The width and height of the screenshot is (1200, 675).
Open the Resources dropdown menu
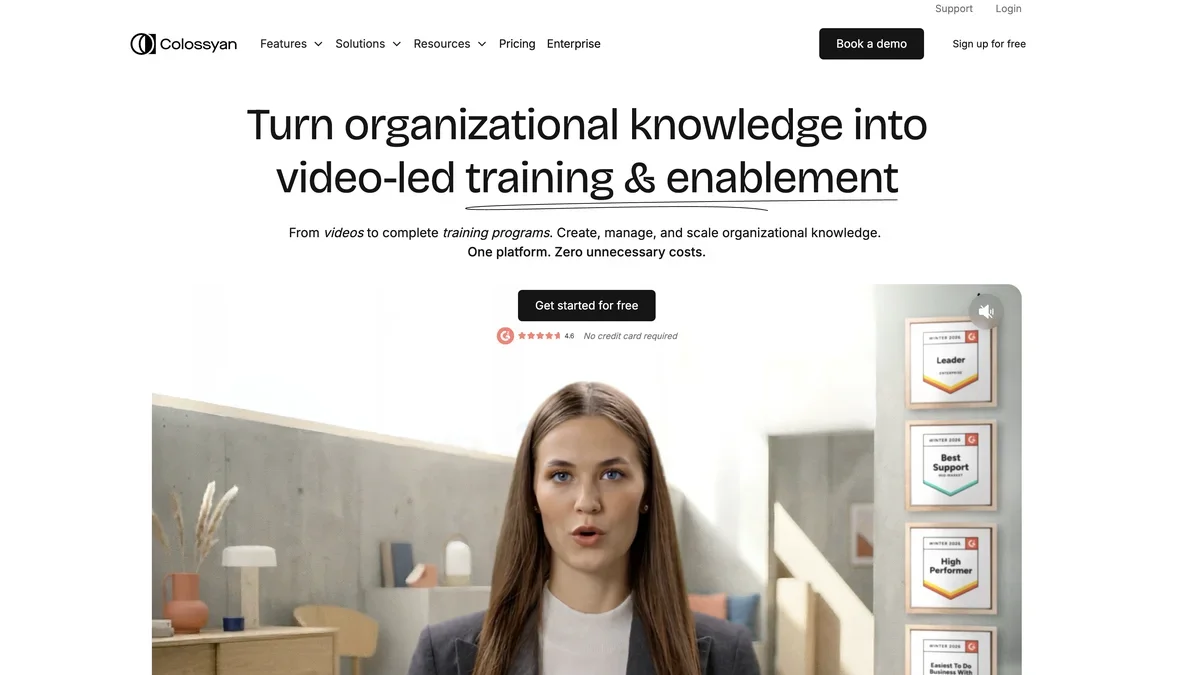pos(450,44)
